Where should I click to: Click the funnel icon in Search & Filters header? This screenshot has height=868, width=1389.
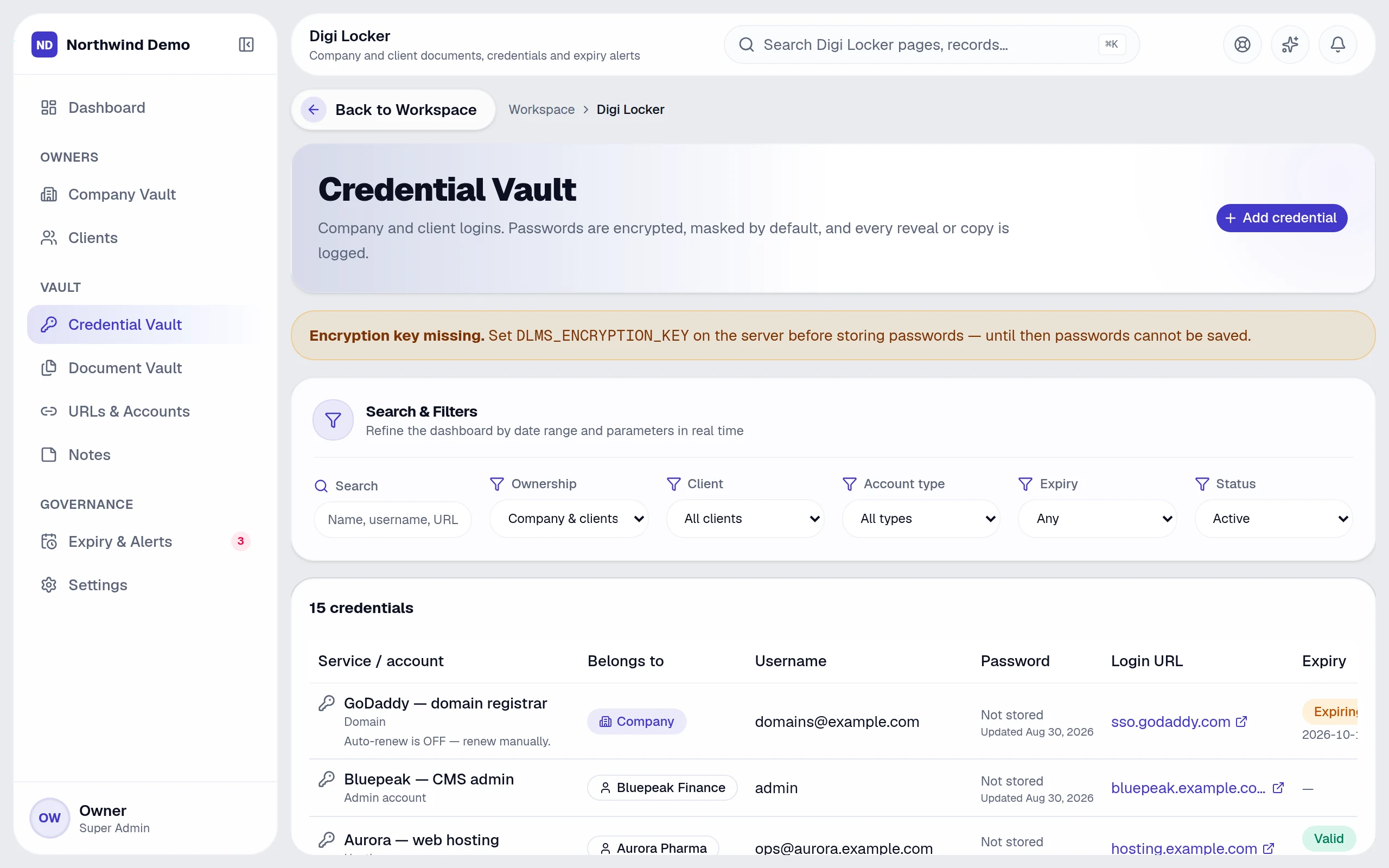coord(333,420)
